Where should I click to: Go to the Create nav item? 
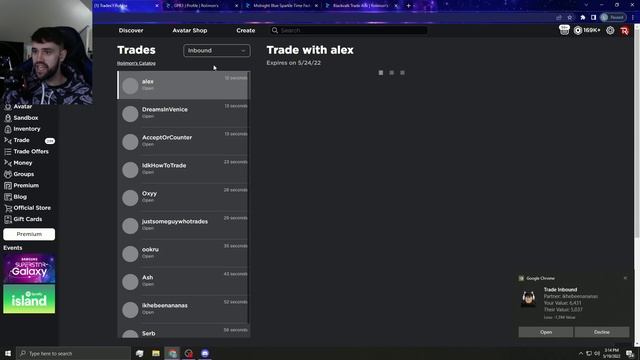(x=246, y=30)
